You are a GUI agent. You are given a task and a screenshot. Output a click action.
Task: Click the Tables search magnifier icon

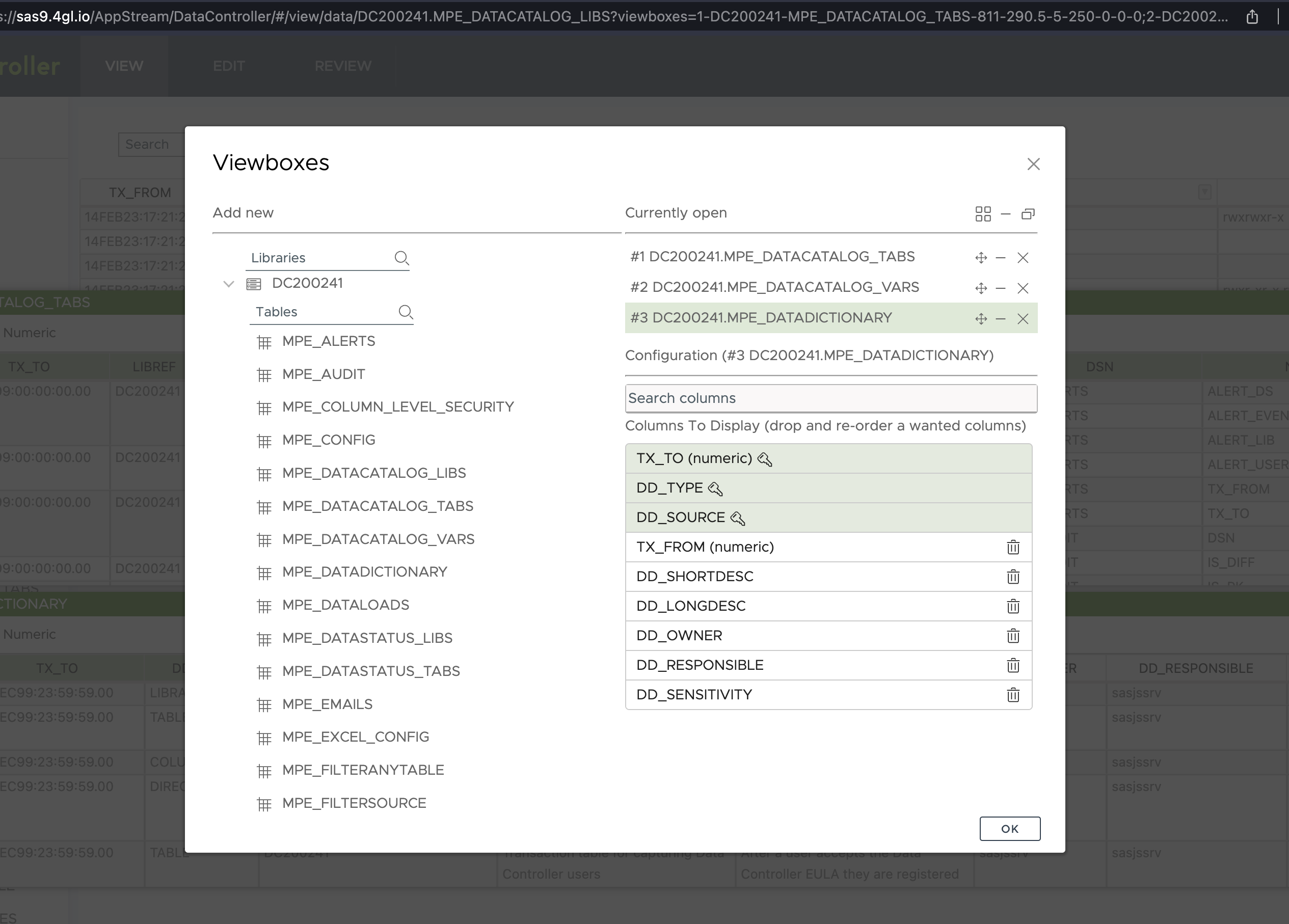(x=405, y=312)
